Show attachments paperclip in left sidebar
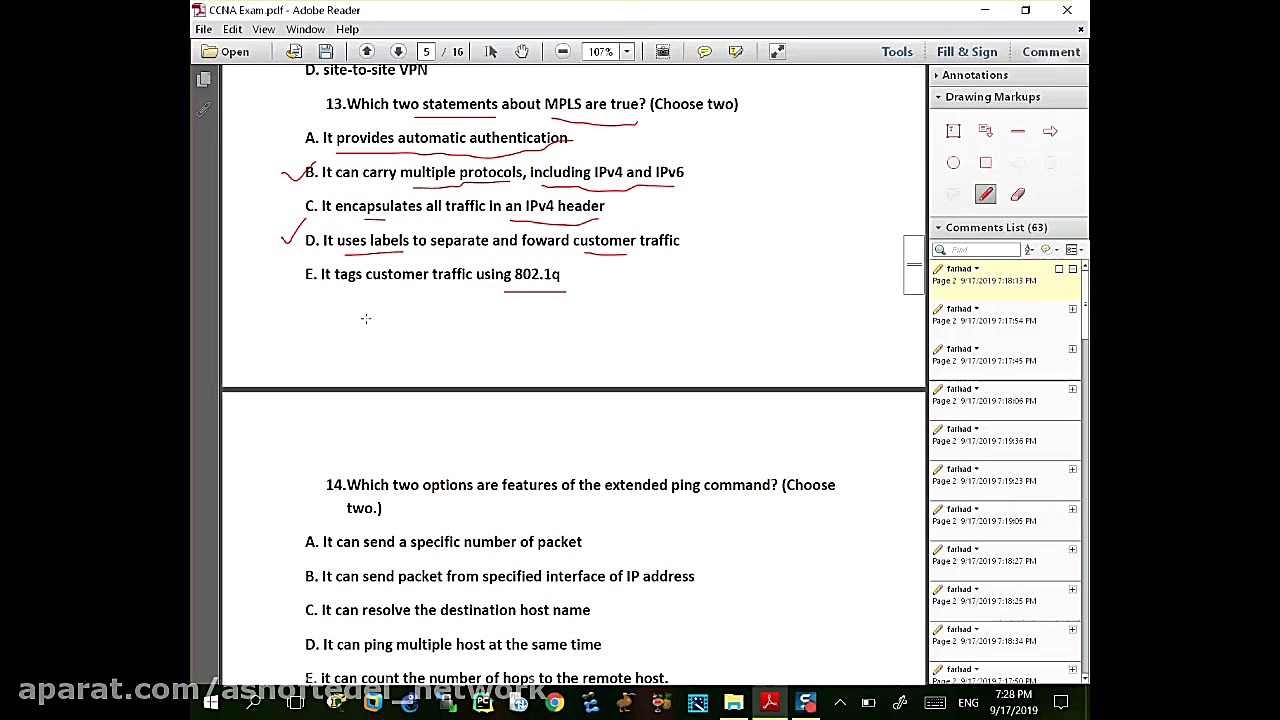 click(x=204, y=110)
